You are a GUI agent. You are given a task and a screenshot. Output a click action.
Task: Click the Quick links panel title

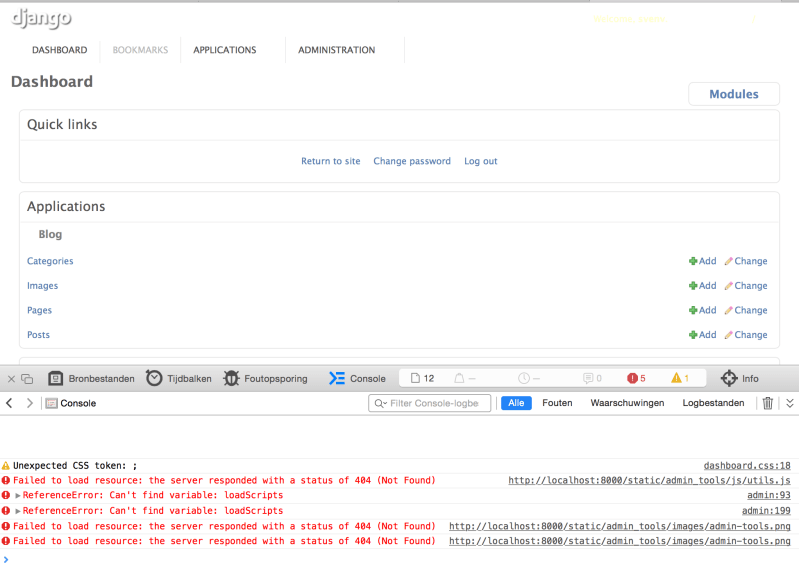(x=62, y=124)
